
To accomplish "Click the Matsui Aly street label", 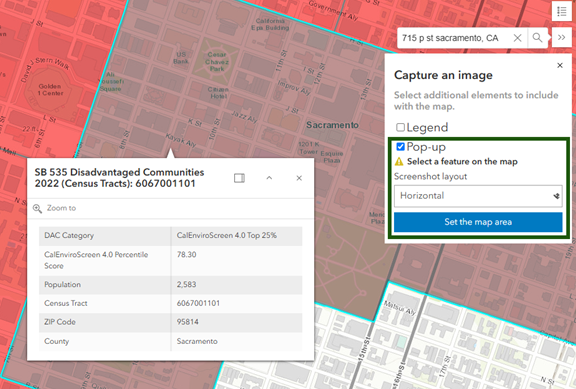I will click(x=400, y=308).
